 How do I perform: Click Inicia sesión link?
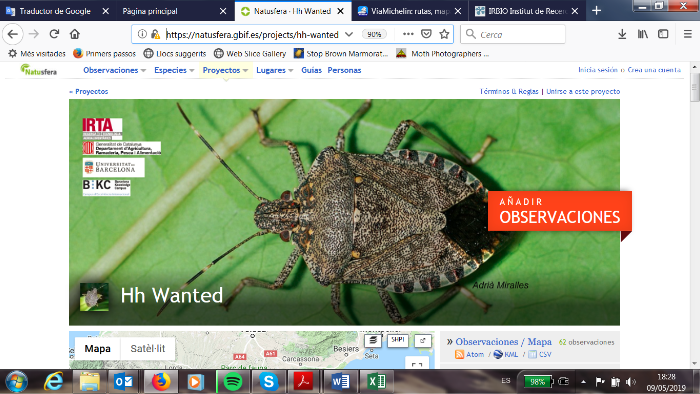598,70
